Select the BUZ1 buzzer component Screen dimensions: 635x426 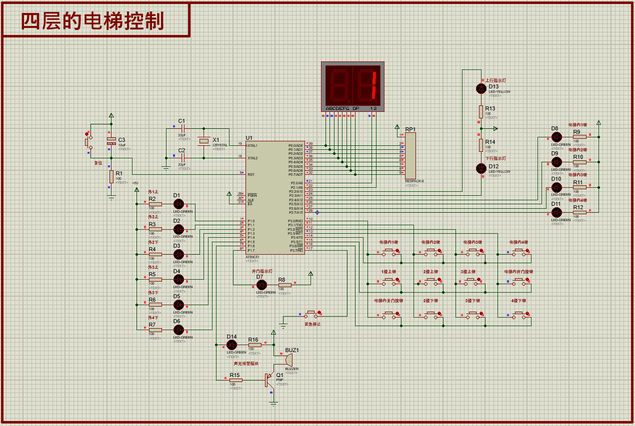pos(287,360)
